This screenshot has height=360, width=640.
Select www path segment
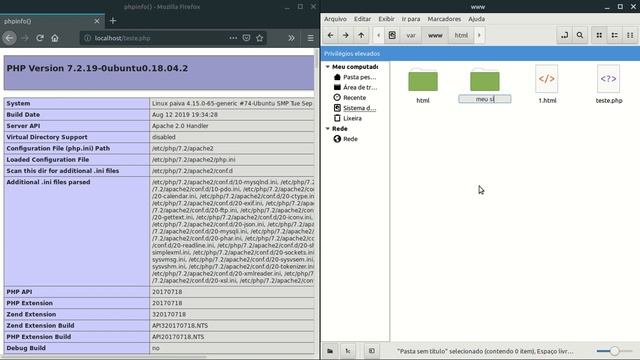435,36
